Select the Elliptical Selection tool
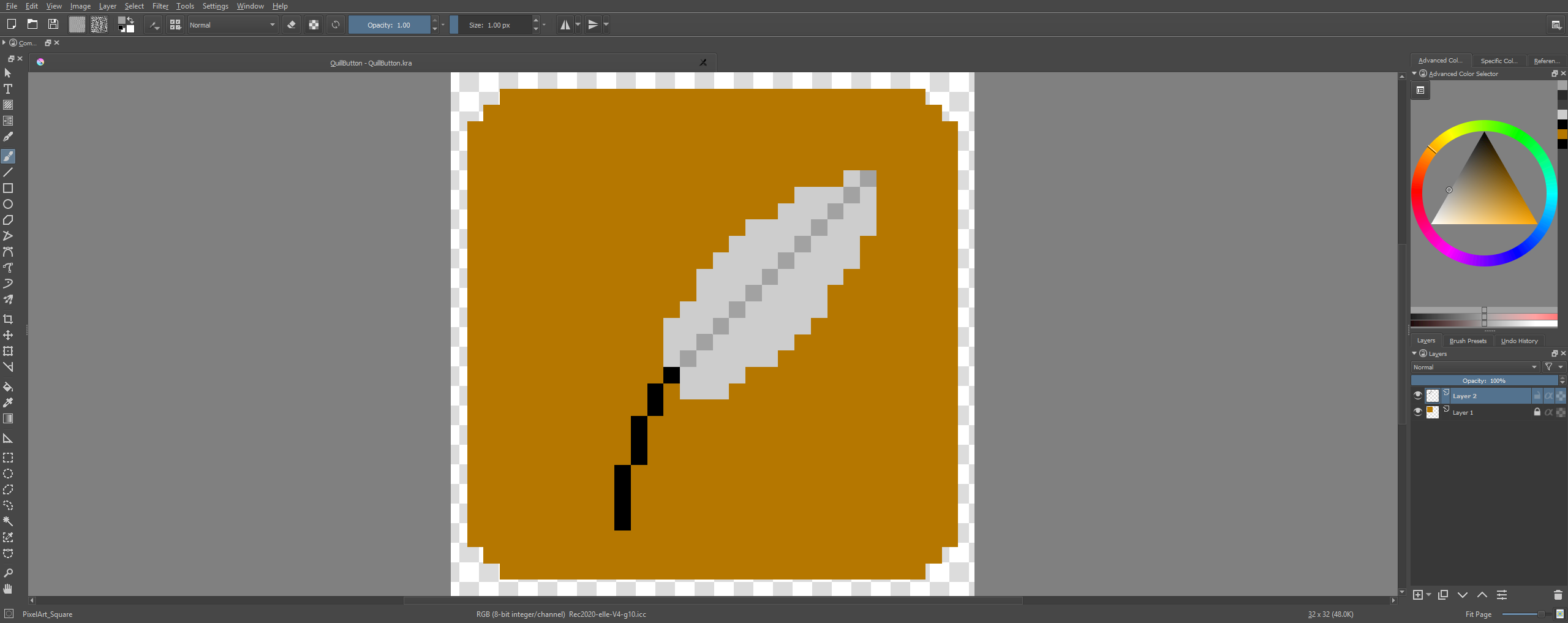 (8, 474)
